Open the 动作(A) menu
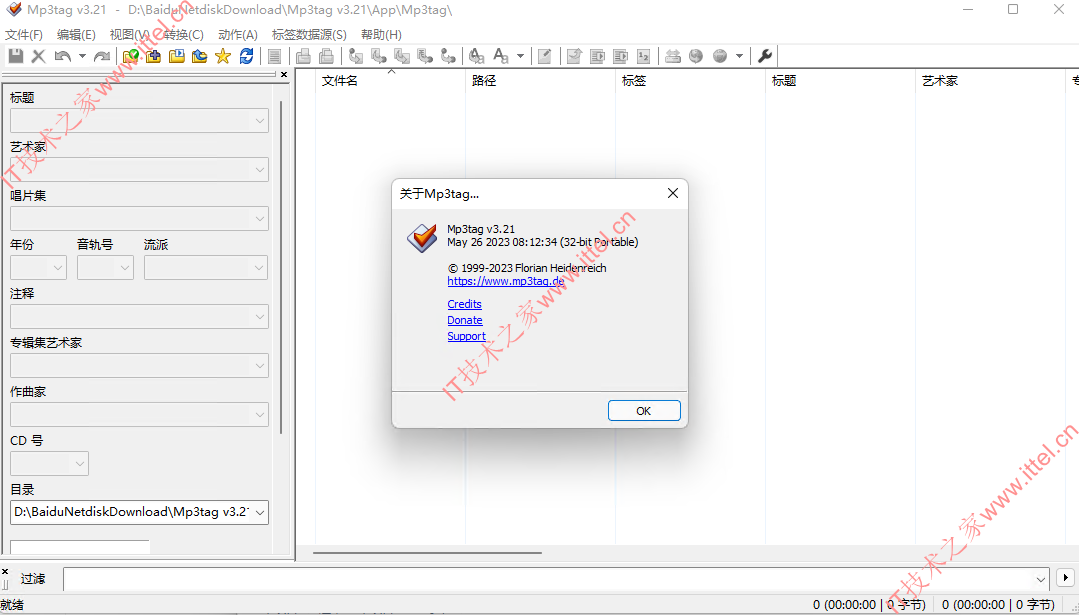Image resolution: width=1079 pixels, height=615 pixels. tap(237, 34)
